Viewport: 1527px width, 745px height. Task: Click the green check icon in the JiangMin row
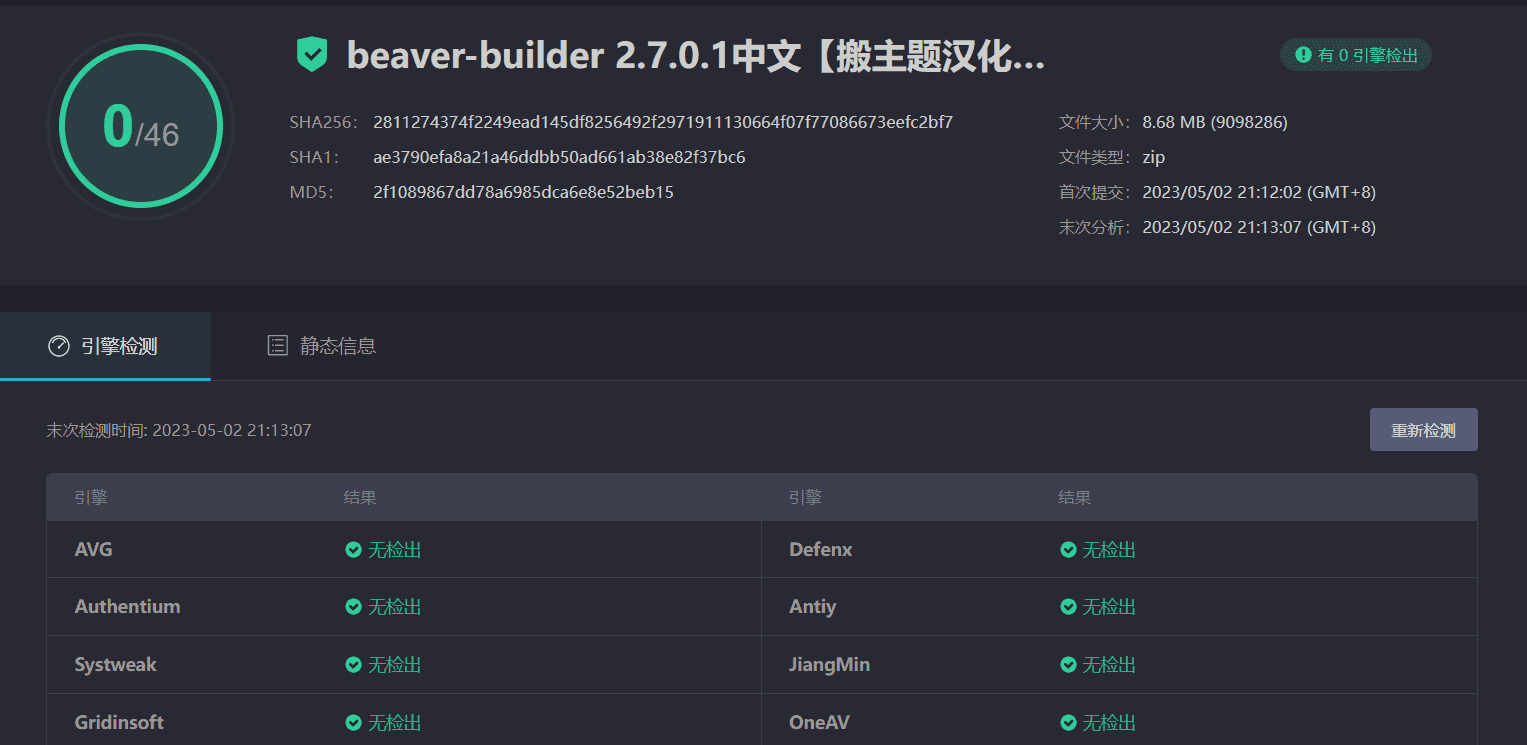tap(1068, 664)
